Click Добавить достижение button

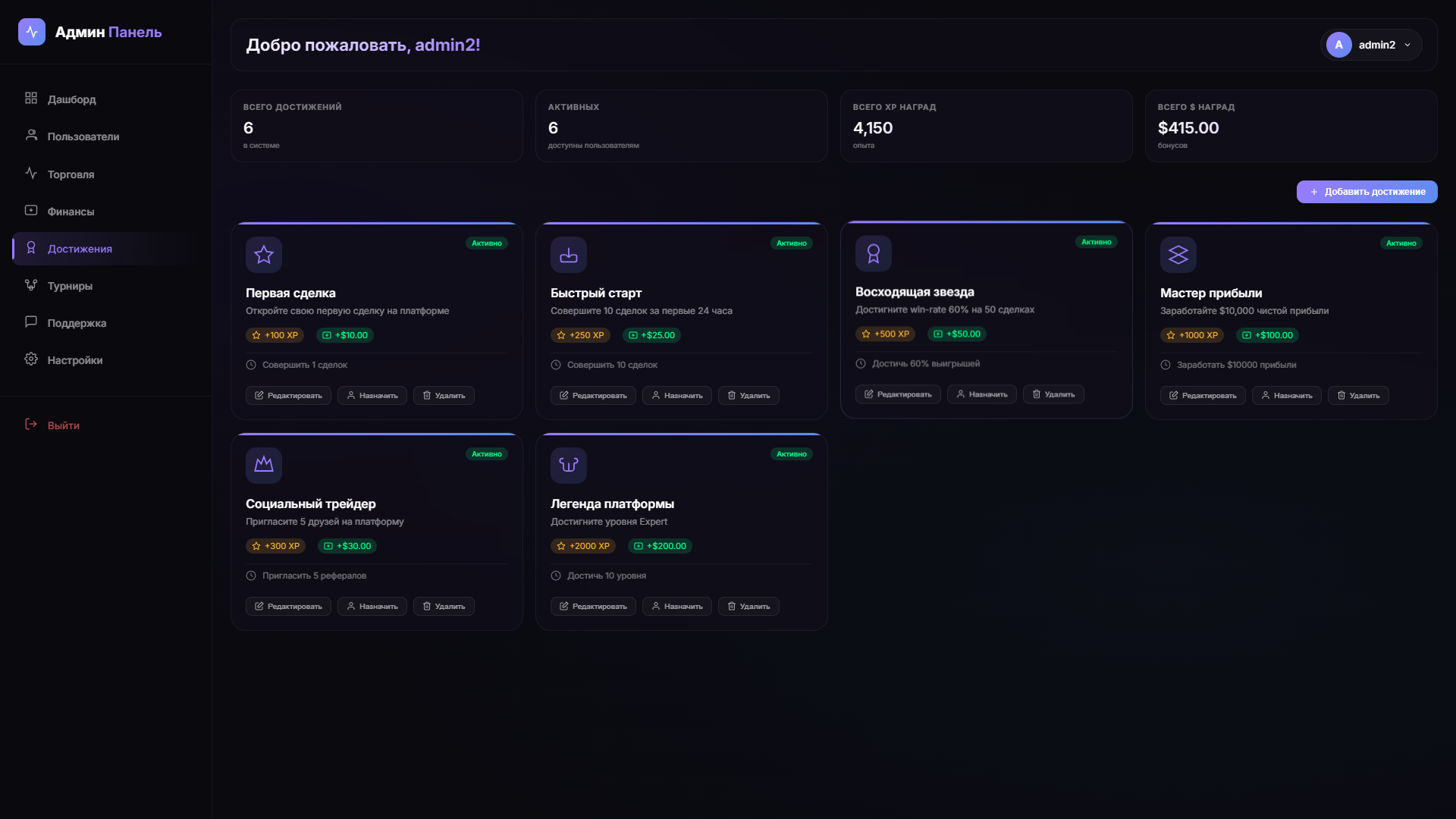point(1367,192)
